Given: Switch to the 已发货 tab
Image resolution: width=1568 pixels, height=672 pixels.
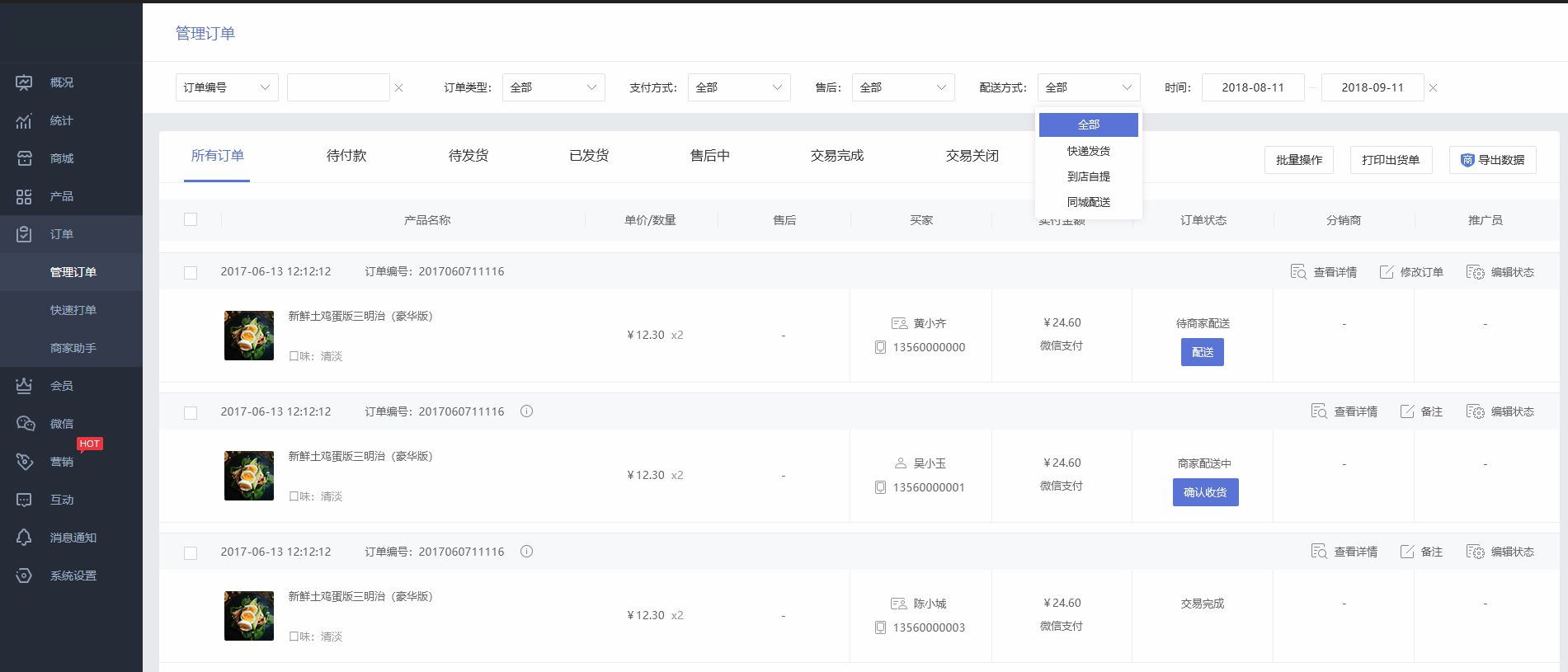Looking at the screenshot, I should [589, 156].
